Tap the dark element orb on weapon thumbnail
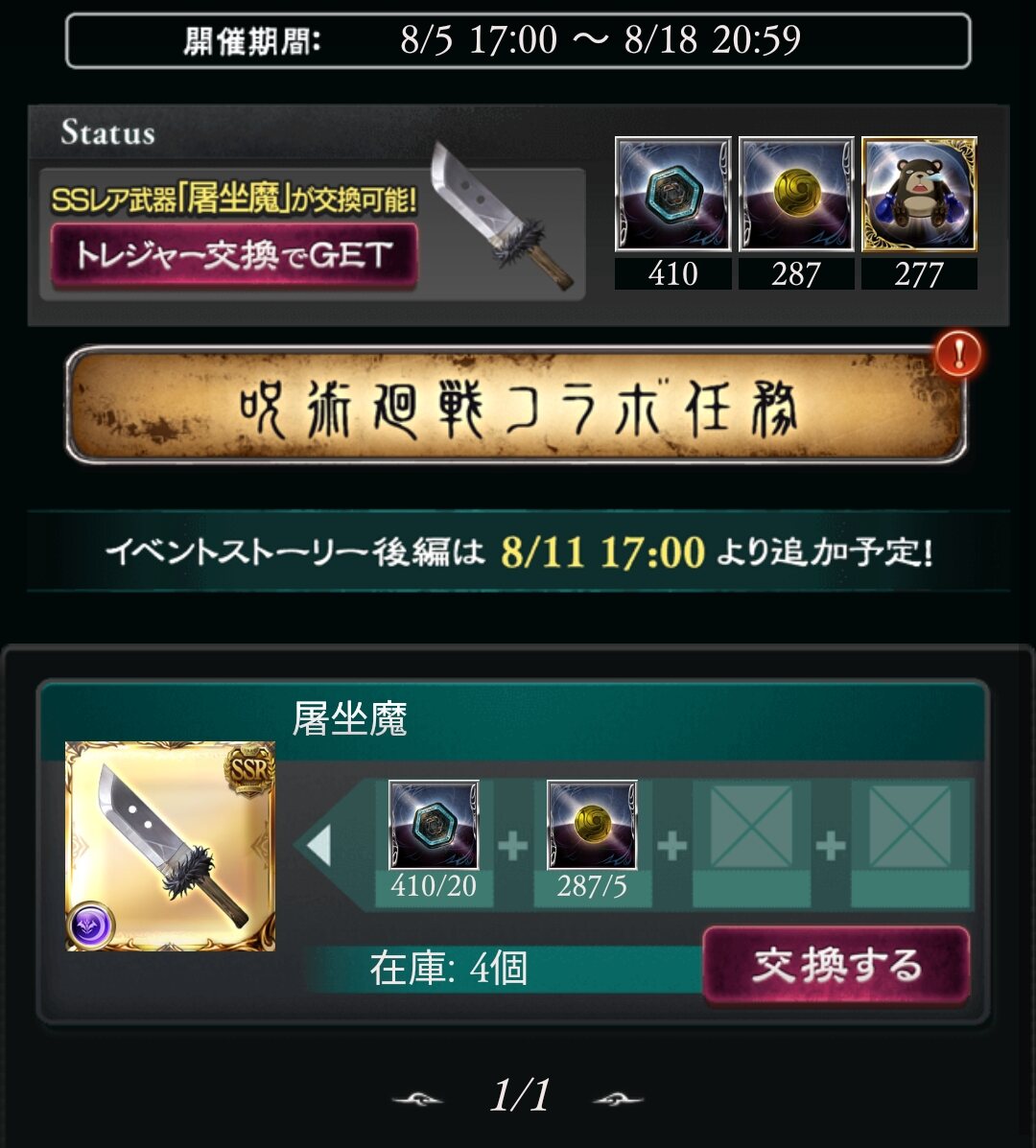This screenshot has width=1036, height=1148. point(91,925)
